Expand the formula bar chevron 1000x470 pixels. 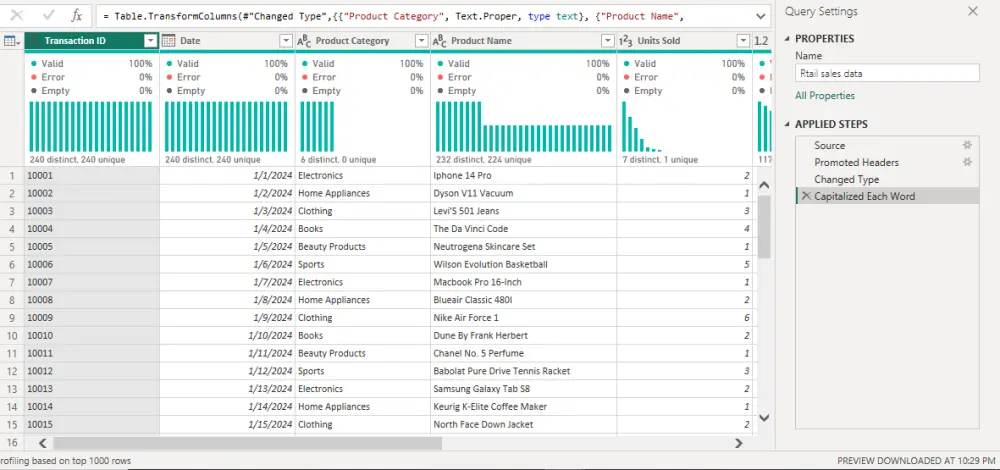point(760,15)
